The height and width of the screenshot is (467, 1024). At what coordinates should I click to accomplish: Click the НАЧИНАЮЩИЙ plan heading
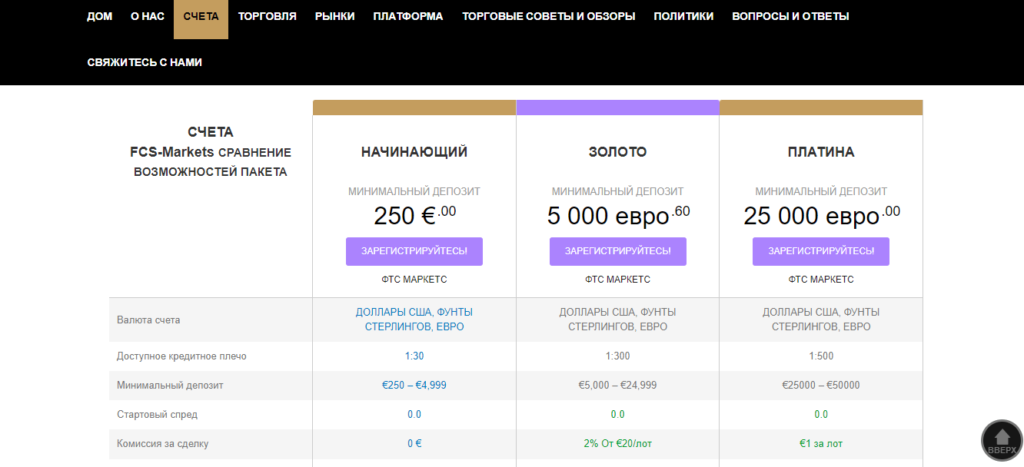(x=414, y=152)
